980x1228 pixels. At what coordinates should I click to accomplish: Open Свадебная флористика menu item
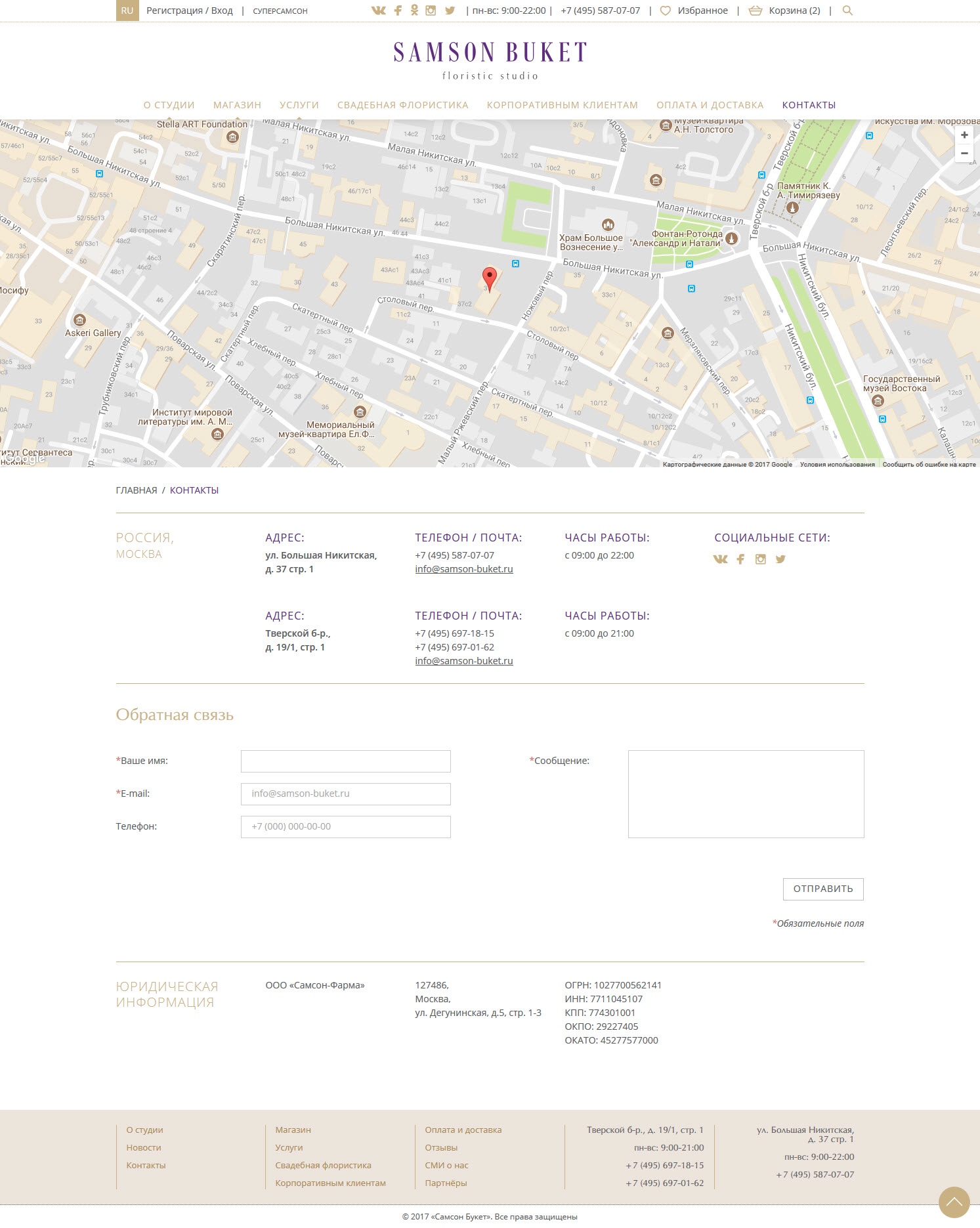[x=402, y=105]
